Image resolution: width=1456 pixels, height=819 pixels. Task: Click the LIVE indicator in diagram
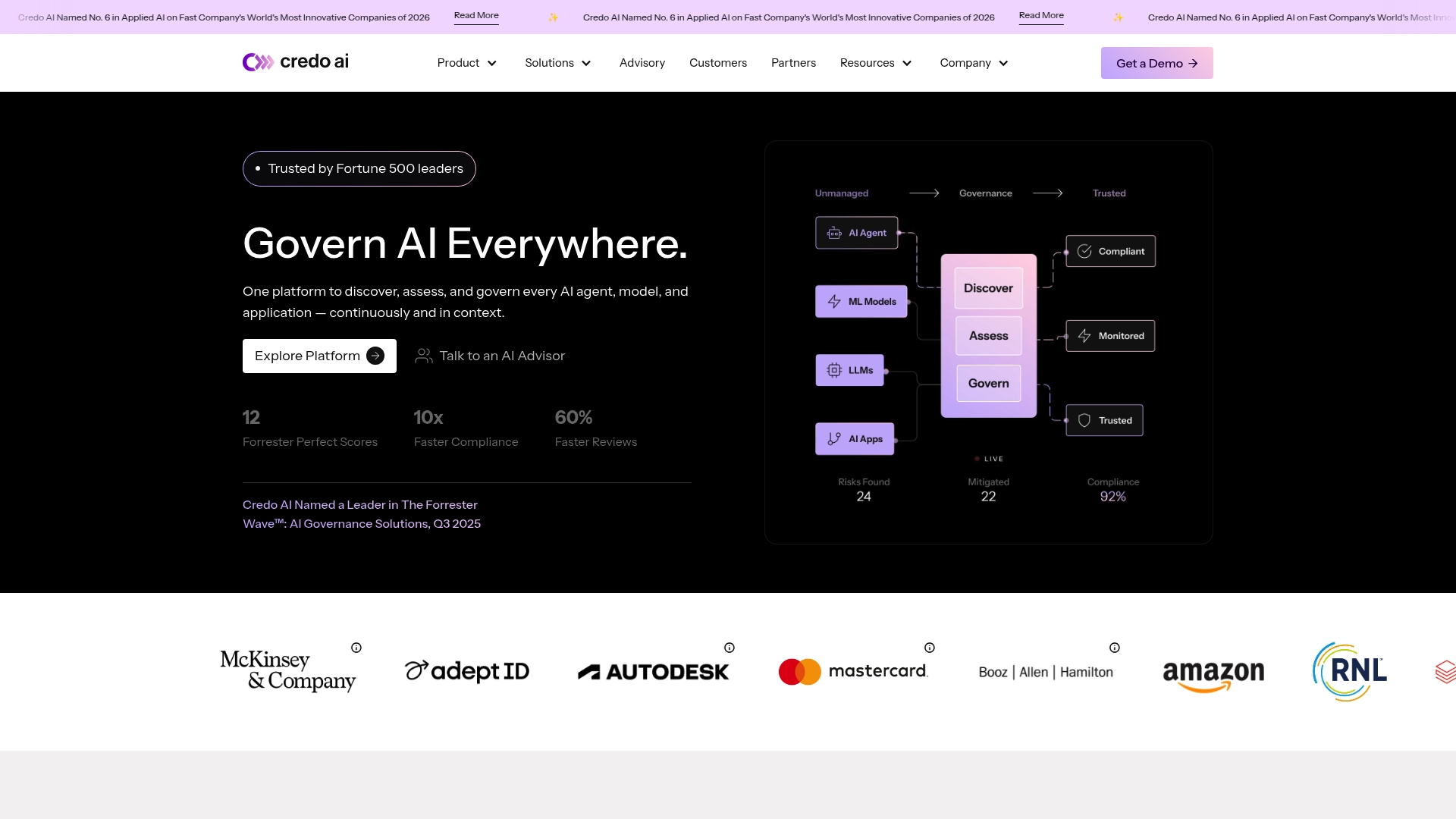tap(989, 459)
